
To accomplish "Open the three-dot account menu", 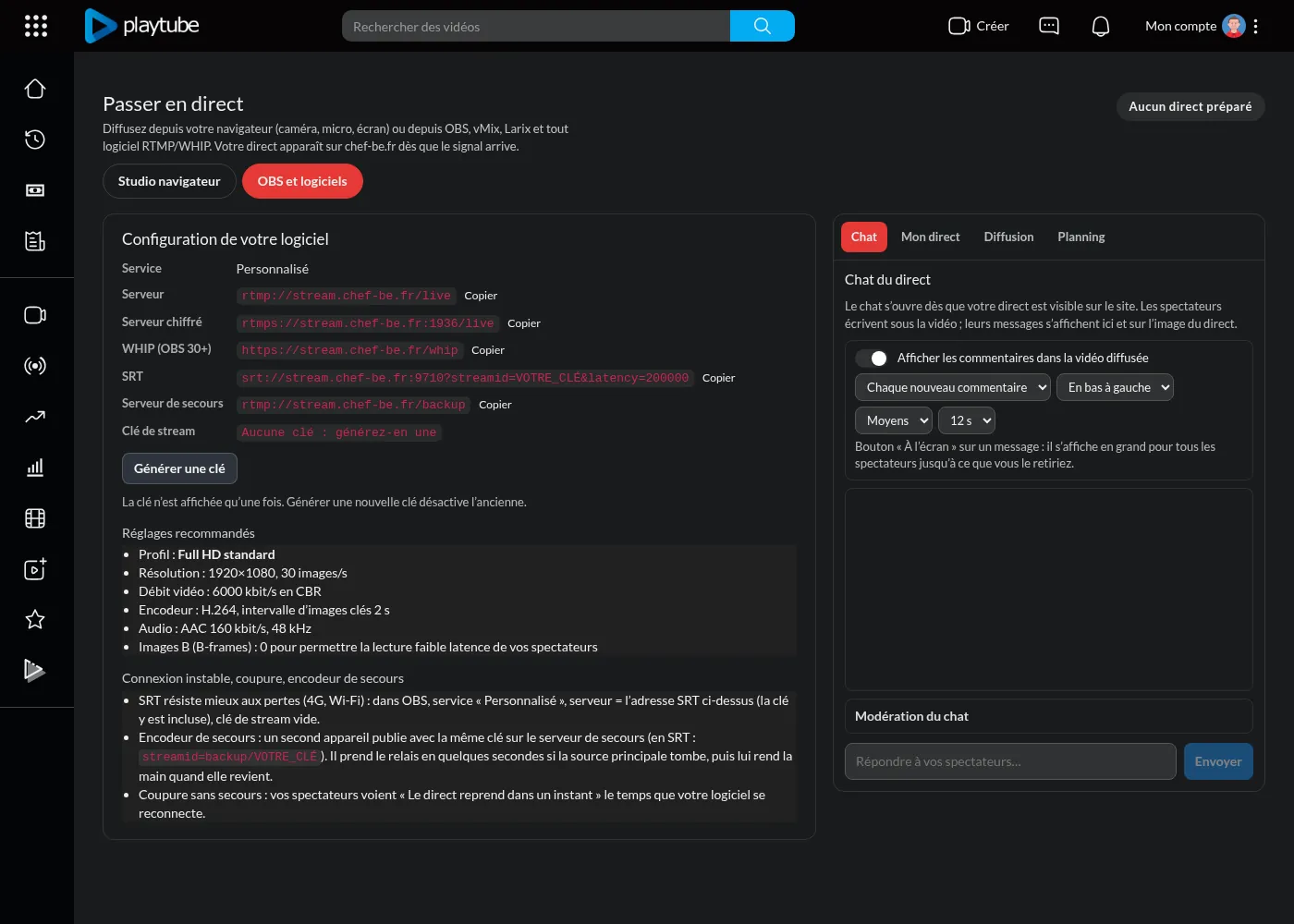I will pyautogui.click(x=1255, y=26).
